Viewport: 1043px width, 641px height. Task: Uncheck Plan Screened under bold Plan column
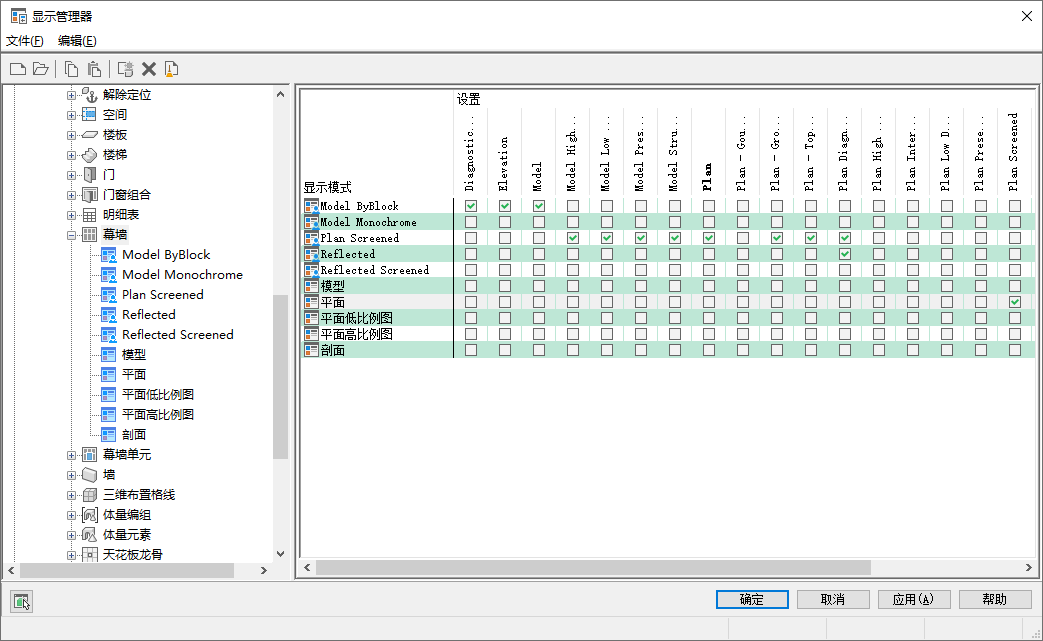[709, 238]
